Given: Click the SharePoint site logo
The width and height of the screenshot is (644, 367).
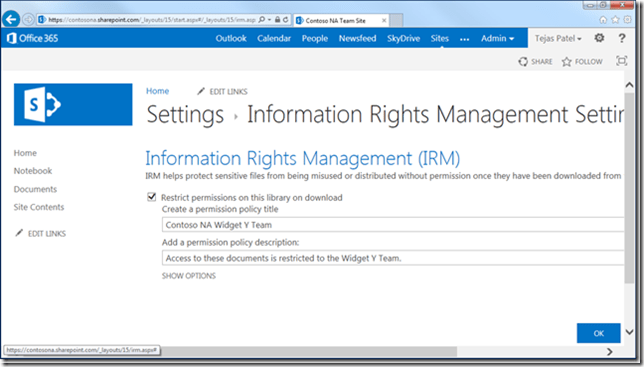Looking at the screenshot, I should coord(73,104).
